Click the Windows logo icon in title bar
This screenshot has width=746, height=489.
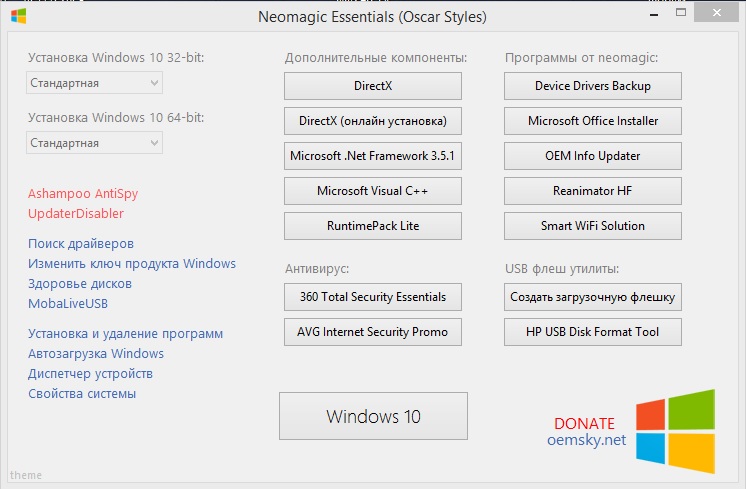coord(18,15)
